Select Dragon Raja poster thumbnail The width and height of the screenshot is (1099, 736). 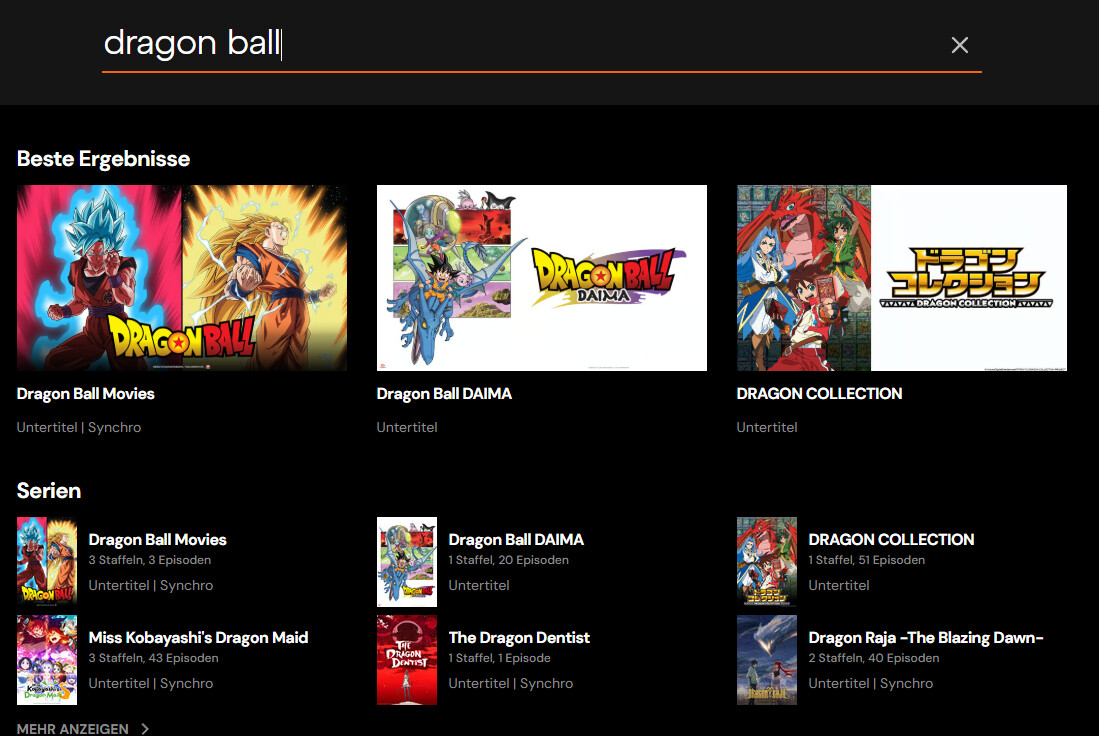tap(767, 660)
